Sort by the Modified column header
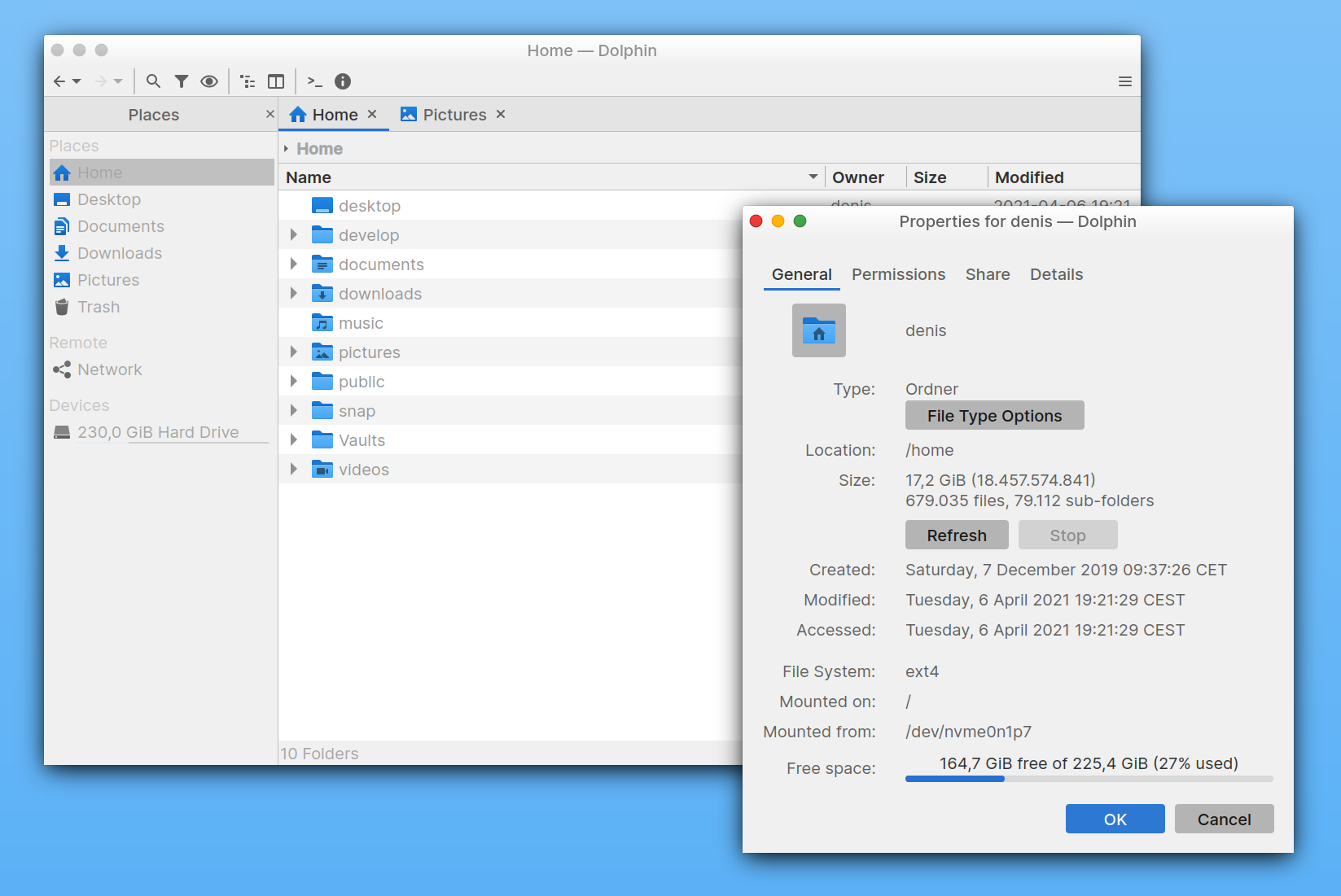Screen dimensions: 1341x896 point(1064,177)
